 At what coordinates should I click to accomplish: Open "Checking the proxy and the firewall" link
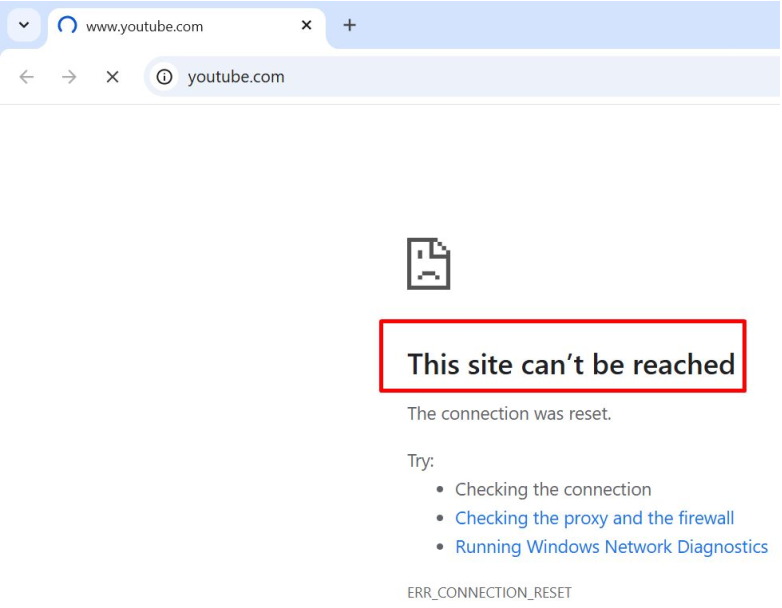[x=594, y=518]
